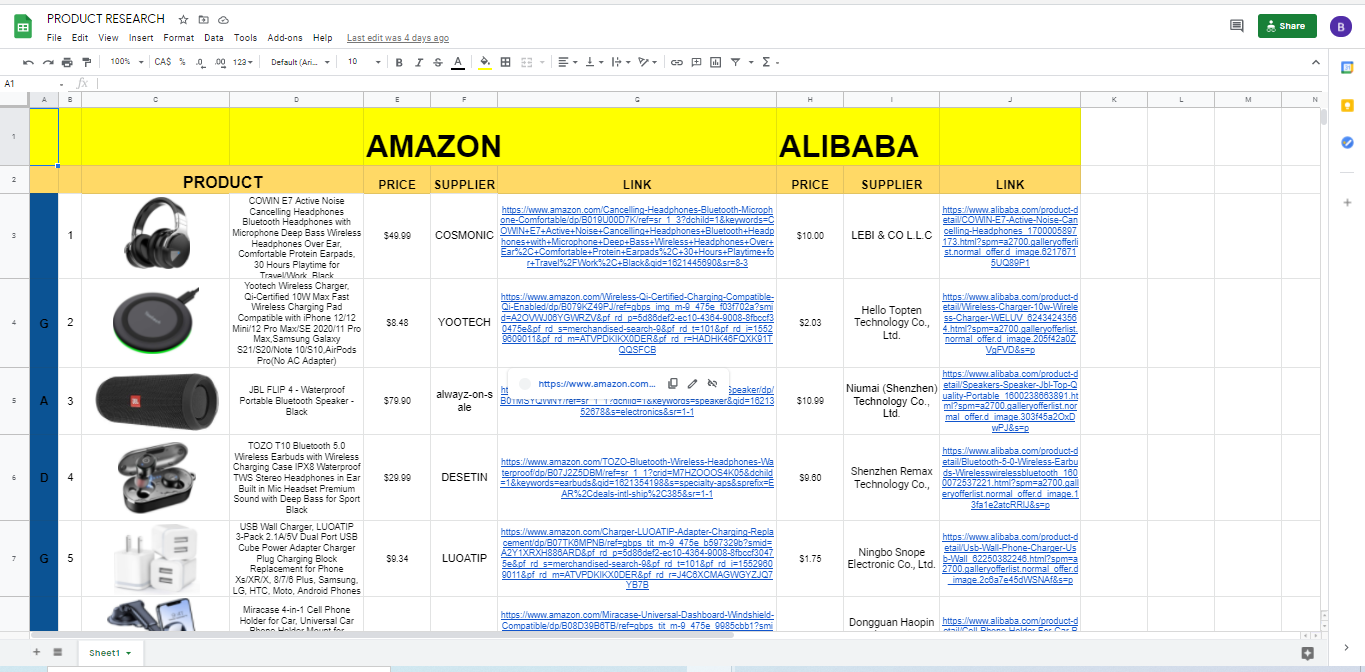Star the PRODUCT RESEARCH document
This screenshot has height=672, width=1365.
(183, 19)
